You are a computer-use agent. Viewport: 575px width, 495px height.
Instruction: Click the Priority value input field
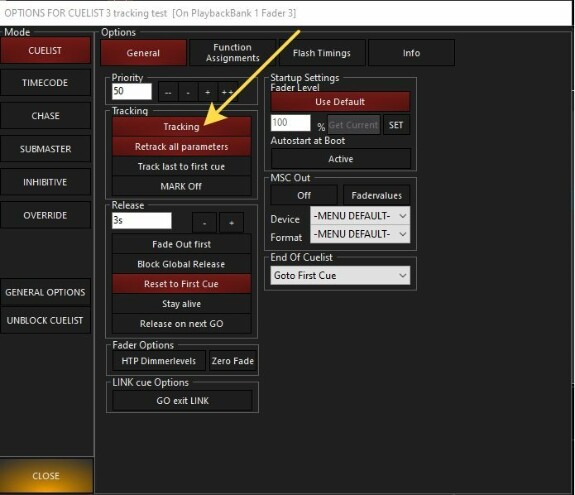[132, 91]
